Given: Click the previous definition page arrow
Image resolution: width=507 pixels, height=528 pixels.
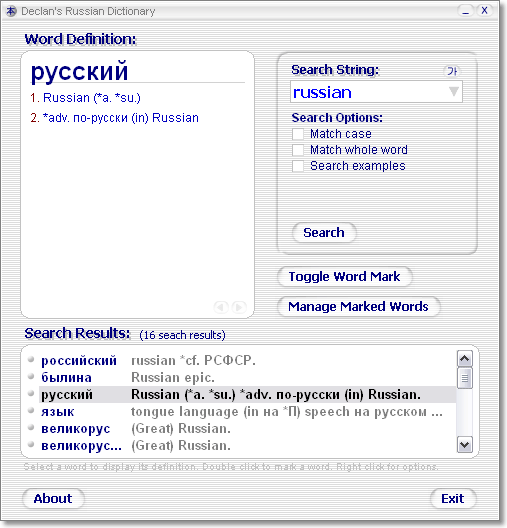Looking at the screenshot, I should point(221,307).
